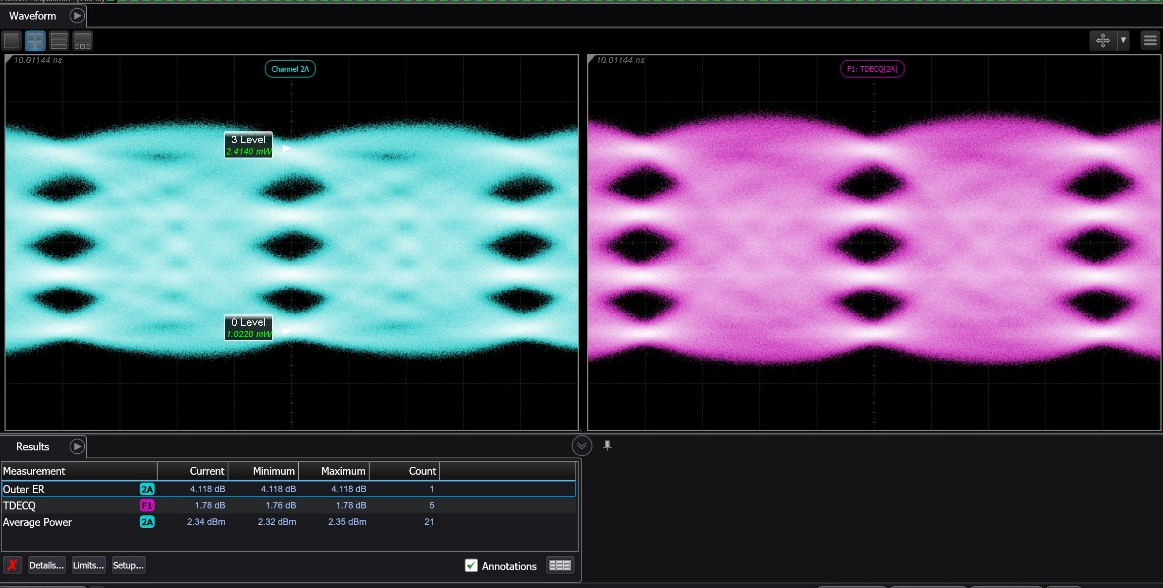Open dropdown arrow next to pan tool
The width and height of the screenshot is (1163, 588).
(x=1123, y=40)
